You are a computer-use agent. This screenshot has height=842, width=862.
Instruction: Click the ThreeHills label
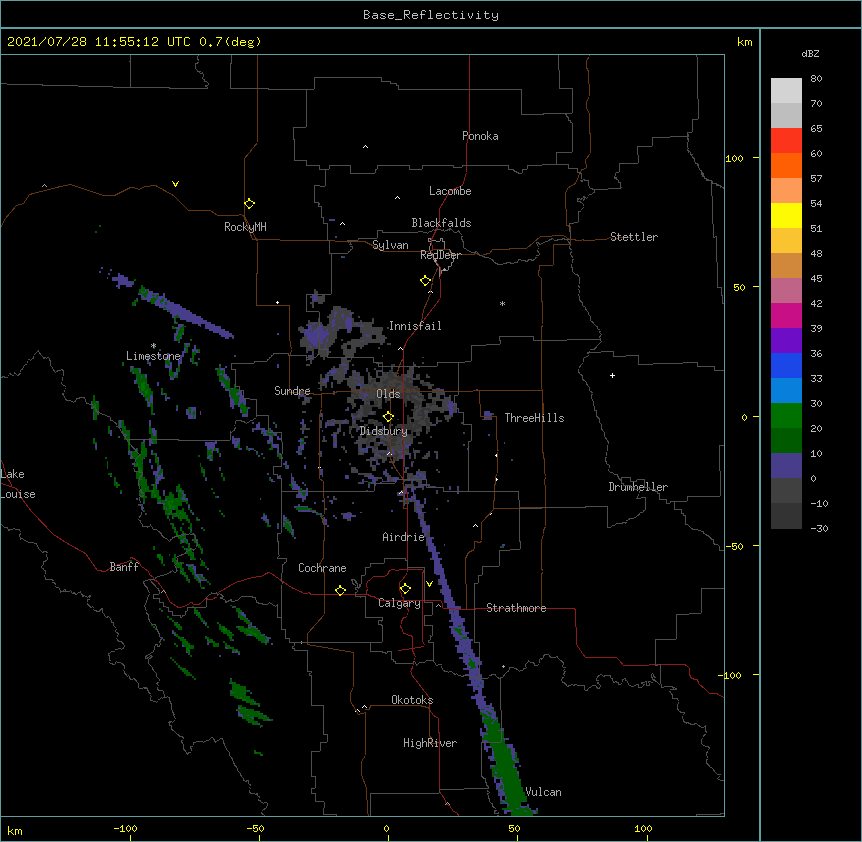click(534, 418)
